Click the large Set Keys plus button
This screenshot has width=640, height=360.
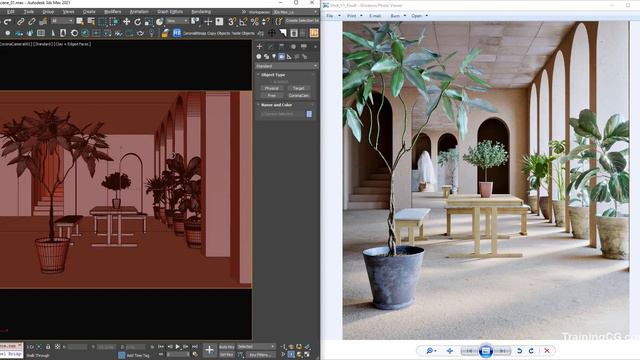coord(209,350)
